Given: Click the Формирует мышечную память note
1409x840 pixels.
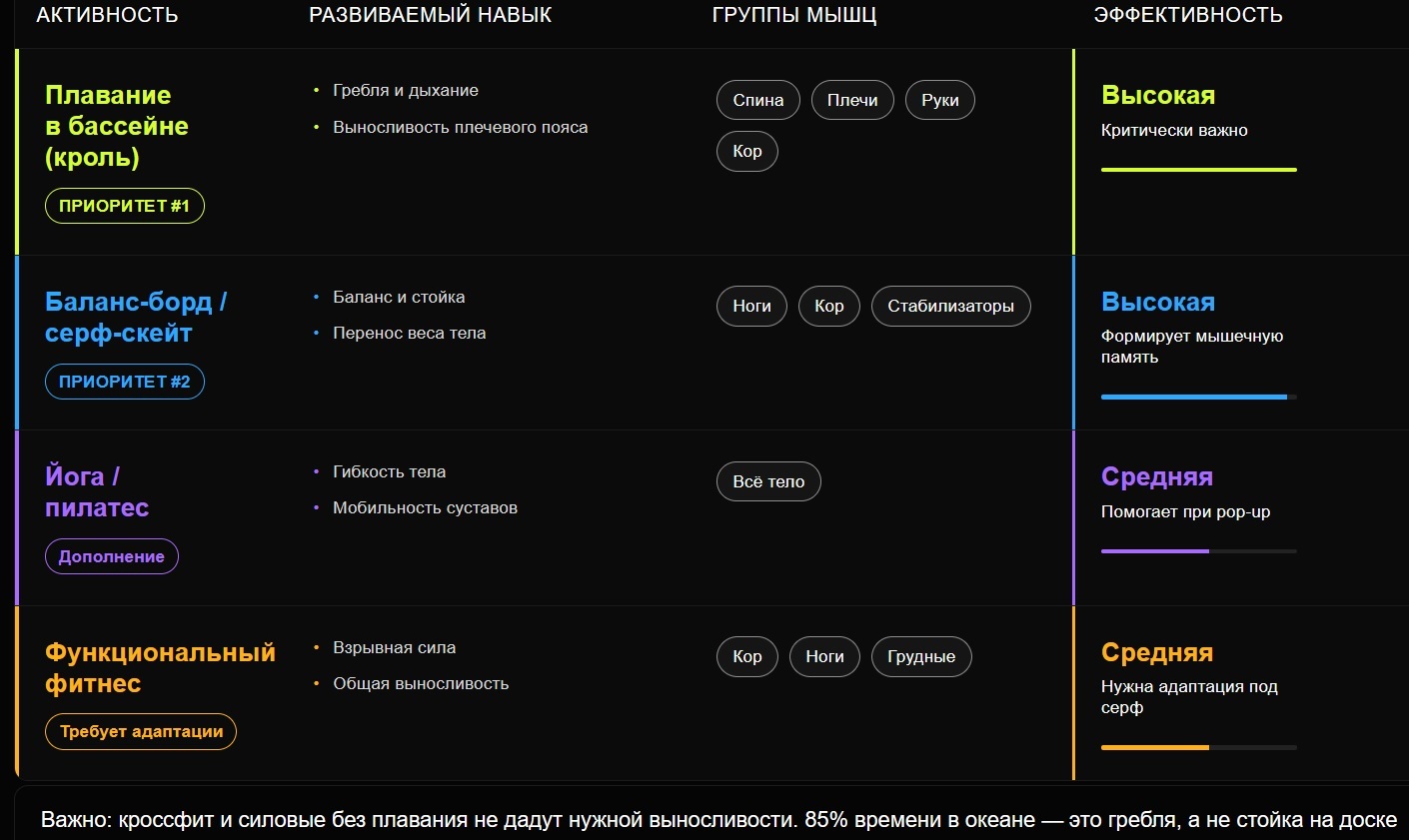Looking at the screenshot, I should [x=1192, y=347].
